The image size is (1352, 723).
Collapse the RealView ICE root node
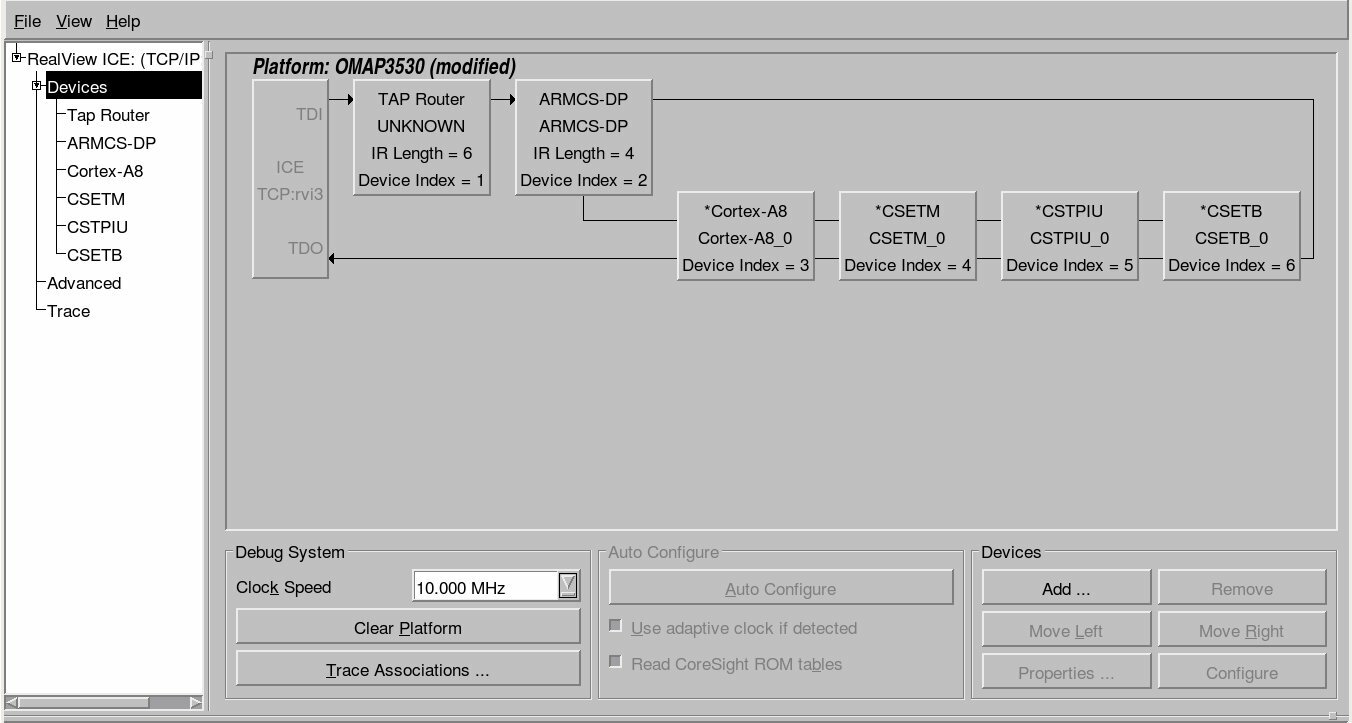(x=17, y=57)
